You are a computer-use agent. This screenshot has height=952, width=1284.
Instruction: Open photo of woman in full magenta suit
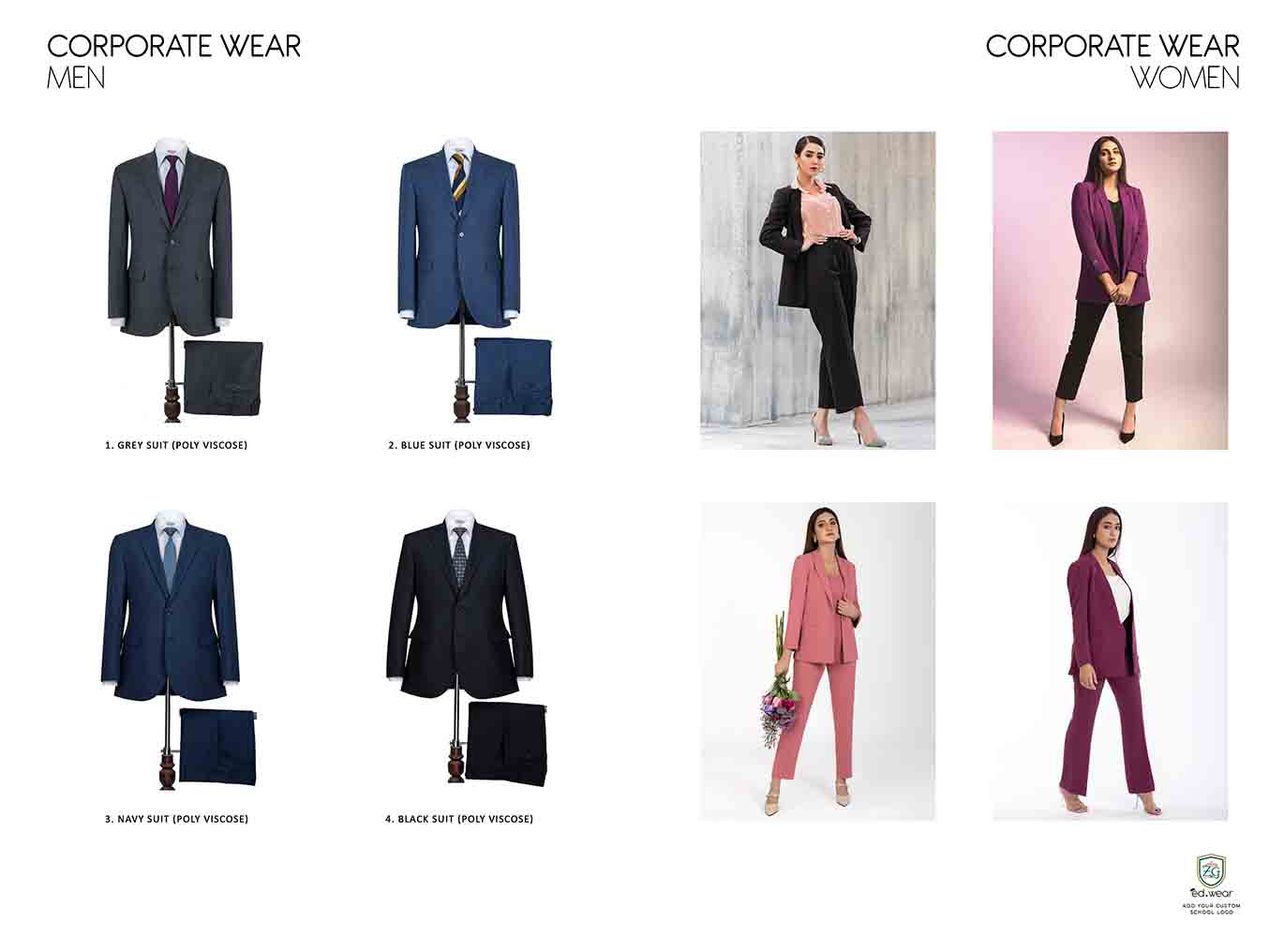[x=1110, y=662]
